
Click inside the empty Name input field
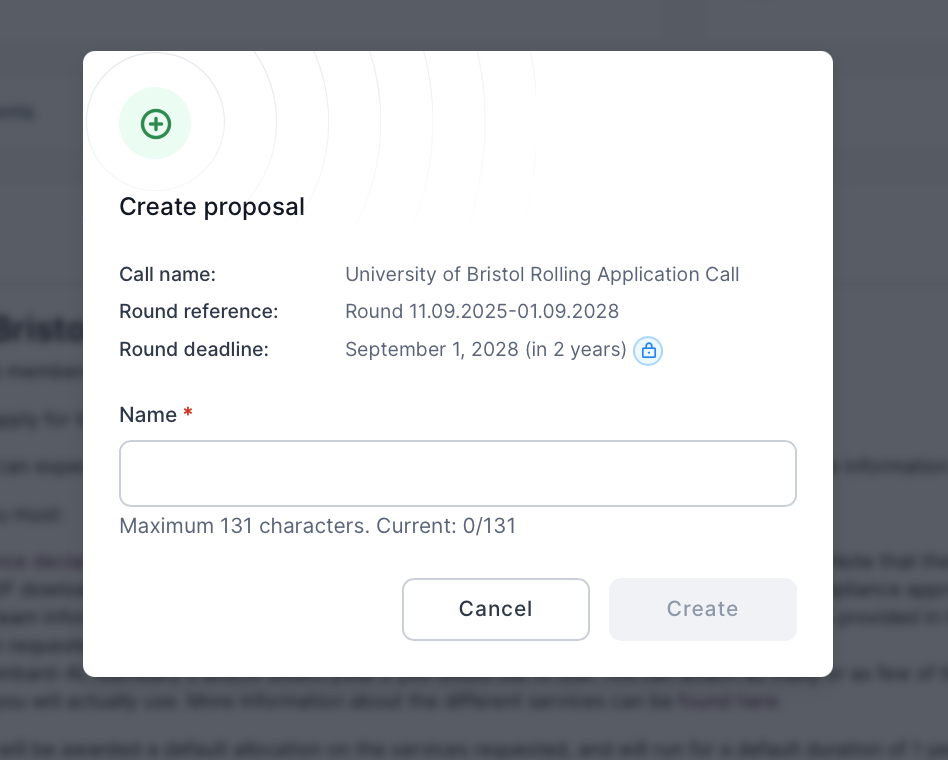(x=457, y=473)
